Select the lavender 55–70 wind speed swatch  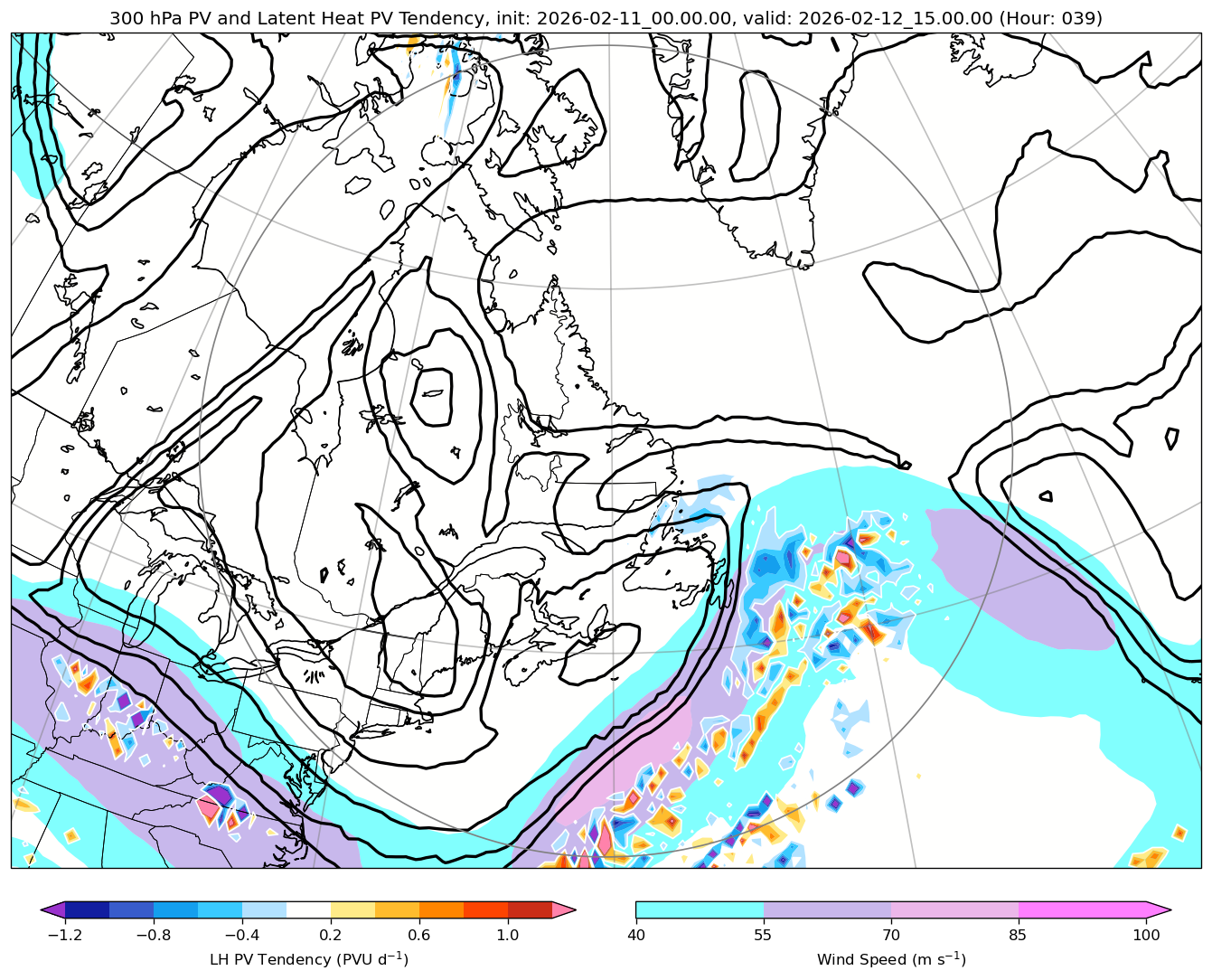[x=827, y=909]
